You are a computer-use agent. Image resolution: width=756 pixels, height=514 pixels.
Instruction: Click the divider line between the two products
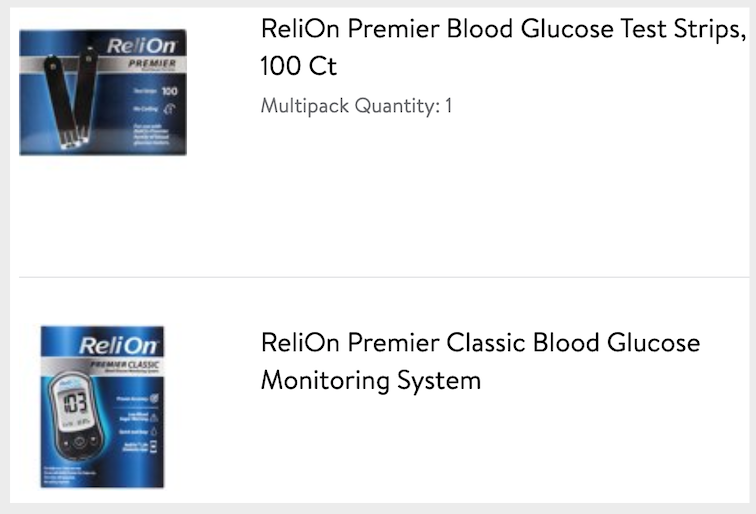pos(378,277)
